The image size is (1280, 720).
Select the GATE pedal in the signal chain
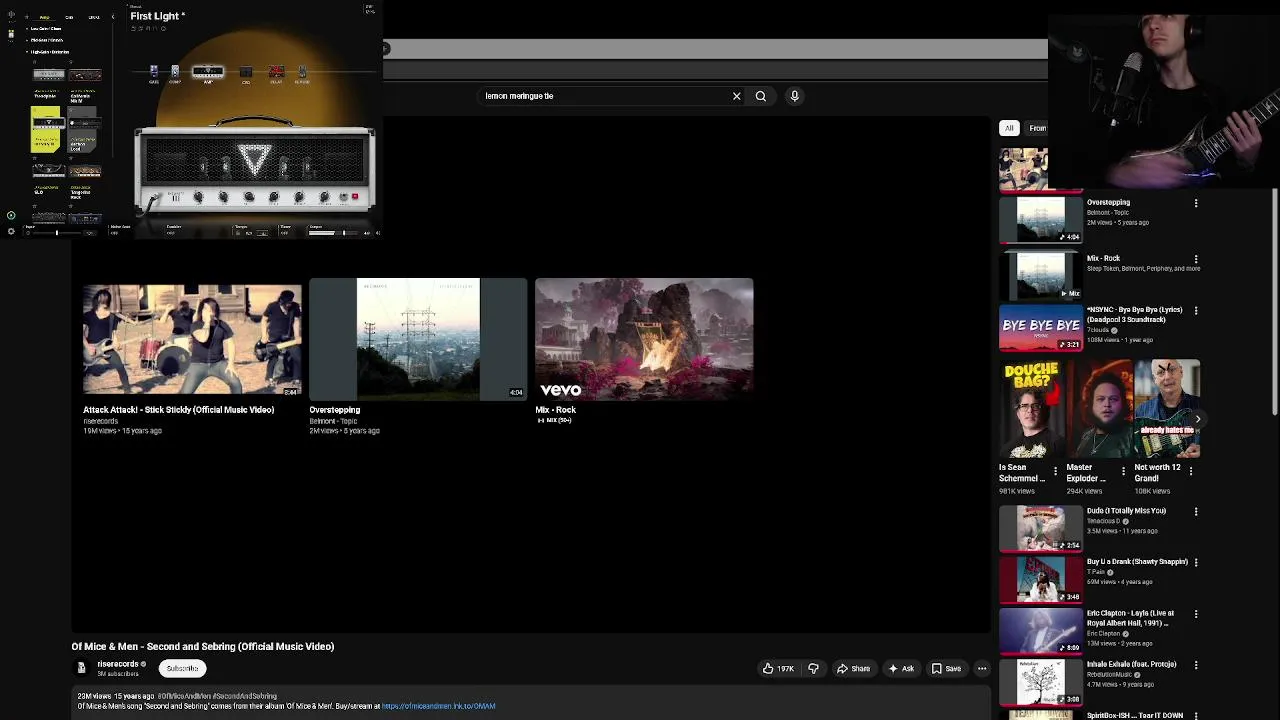(154, 73)
